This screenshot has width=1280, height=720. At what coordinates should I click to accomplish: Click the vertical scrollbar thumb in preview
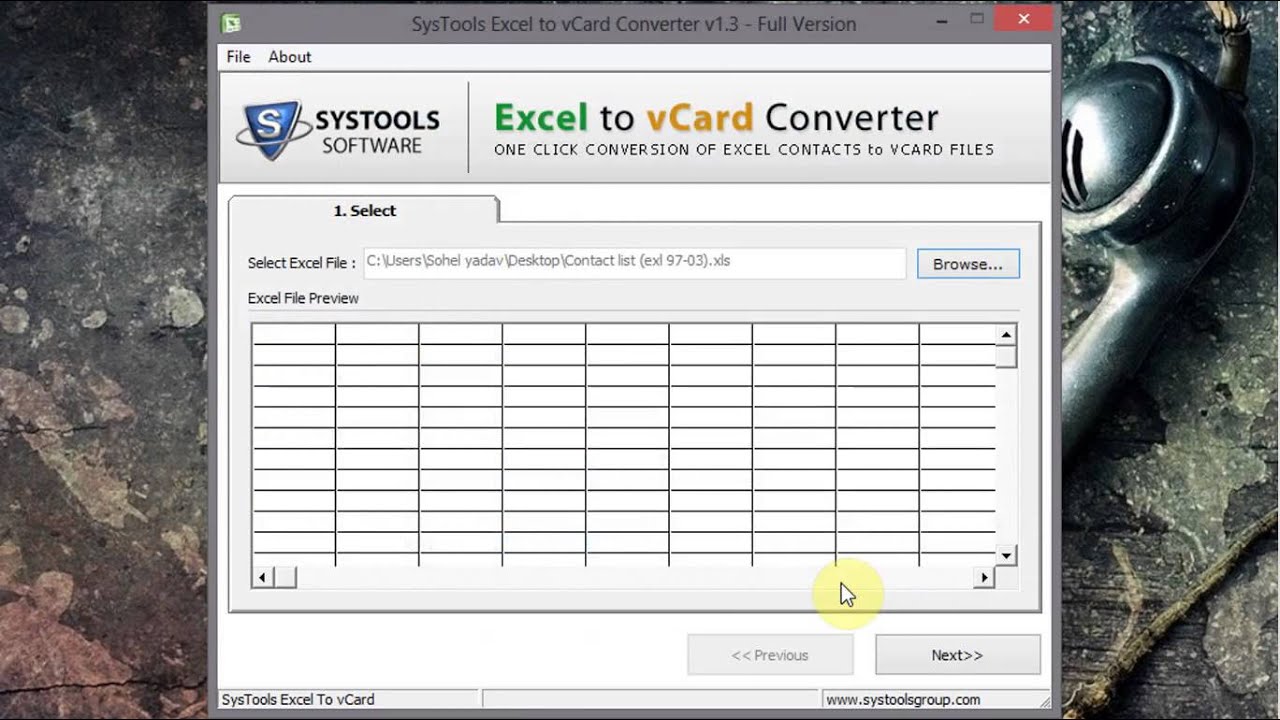[x=1006, y=356]
